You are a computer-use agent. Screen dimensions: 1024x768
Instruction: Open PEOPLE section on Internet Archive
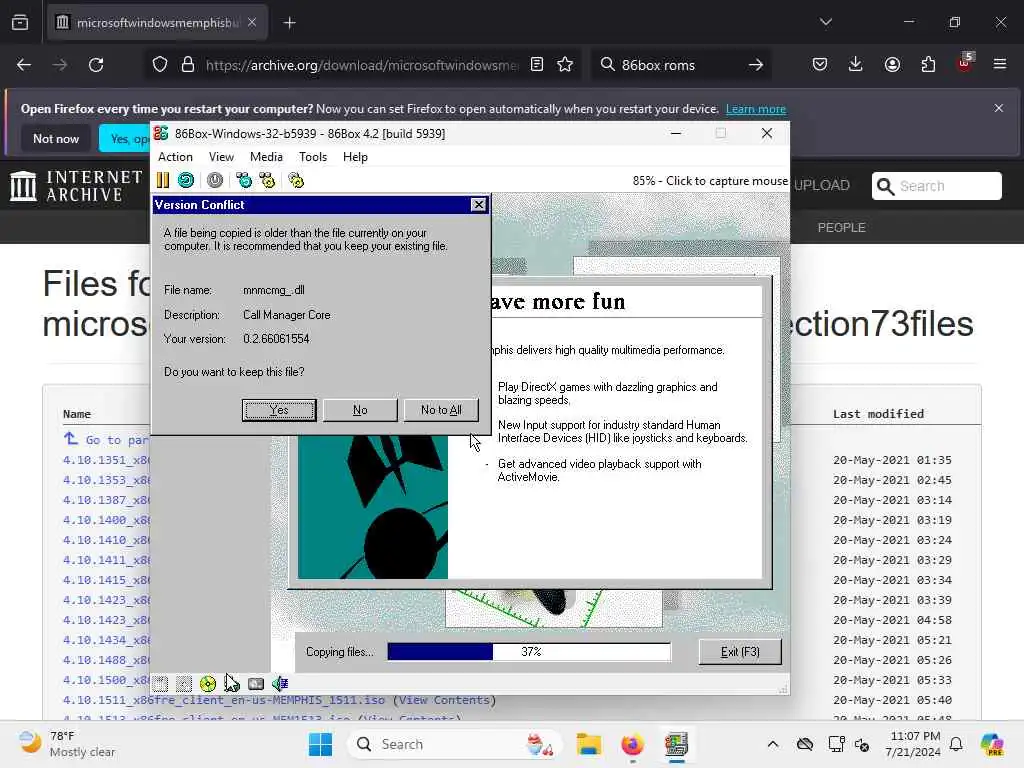coord(841,227)
